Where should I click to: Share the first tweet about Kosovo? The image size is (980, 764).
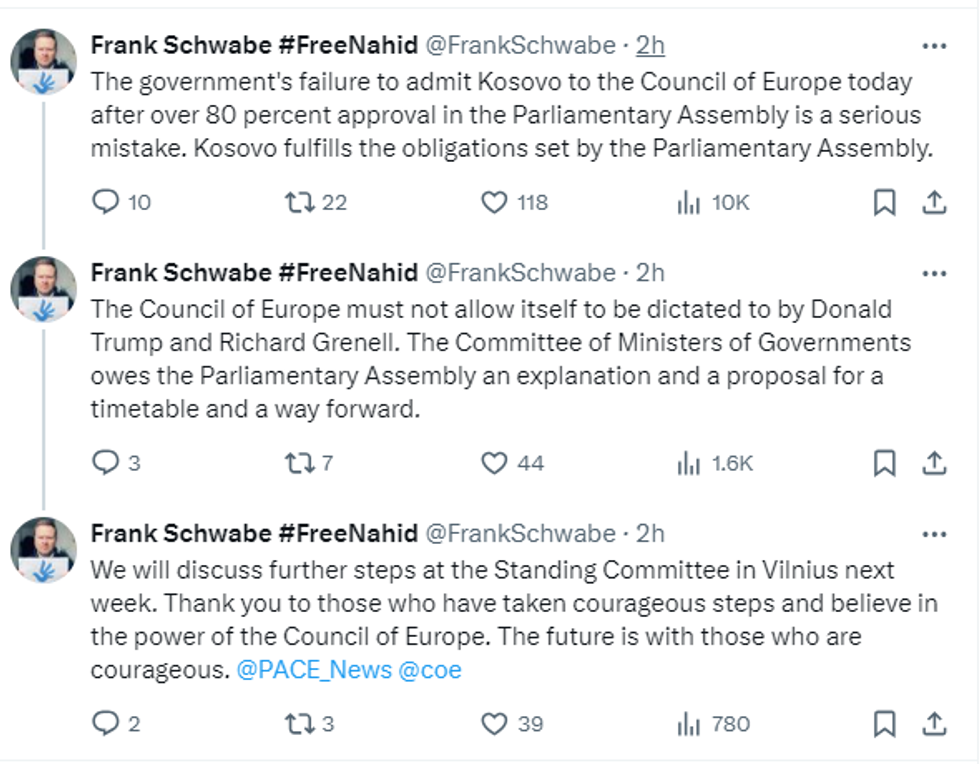tap(934, 203)
